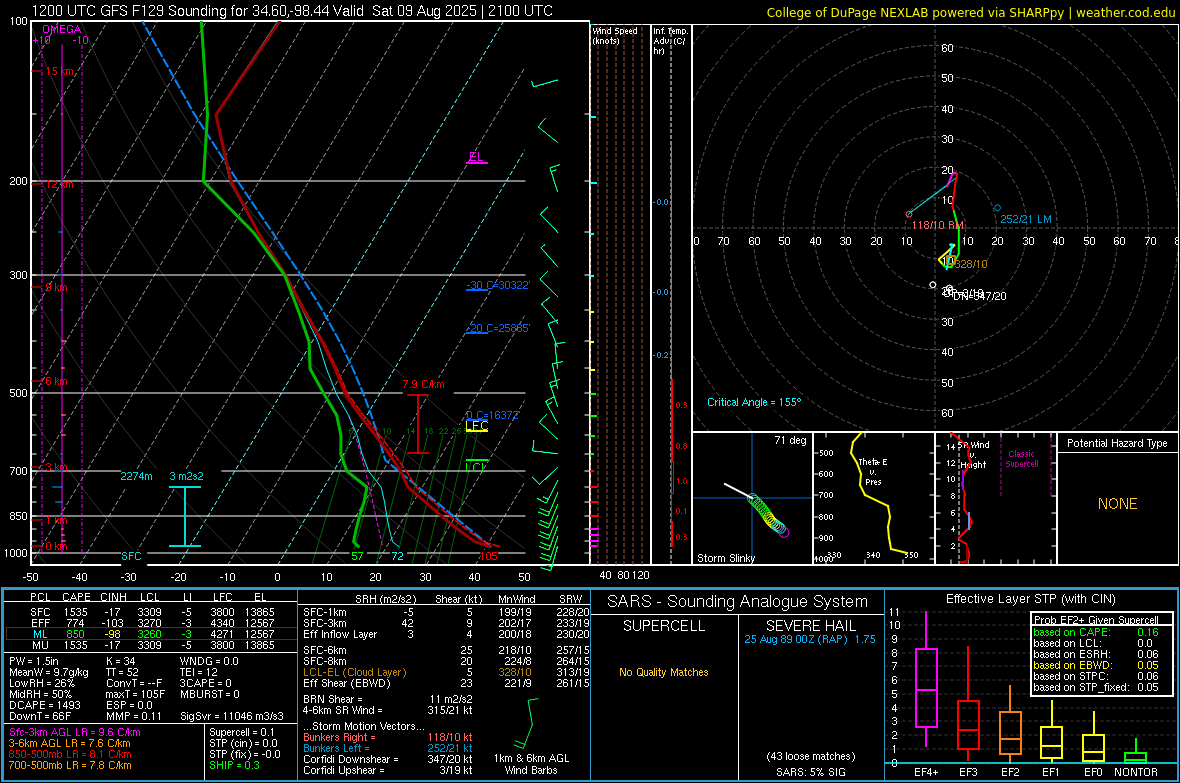Viewport: 1180px width, 783px height.
Task: Click the No Quality Matches message
Action: 664,672
